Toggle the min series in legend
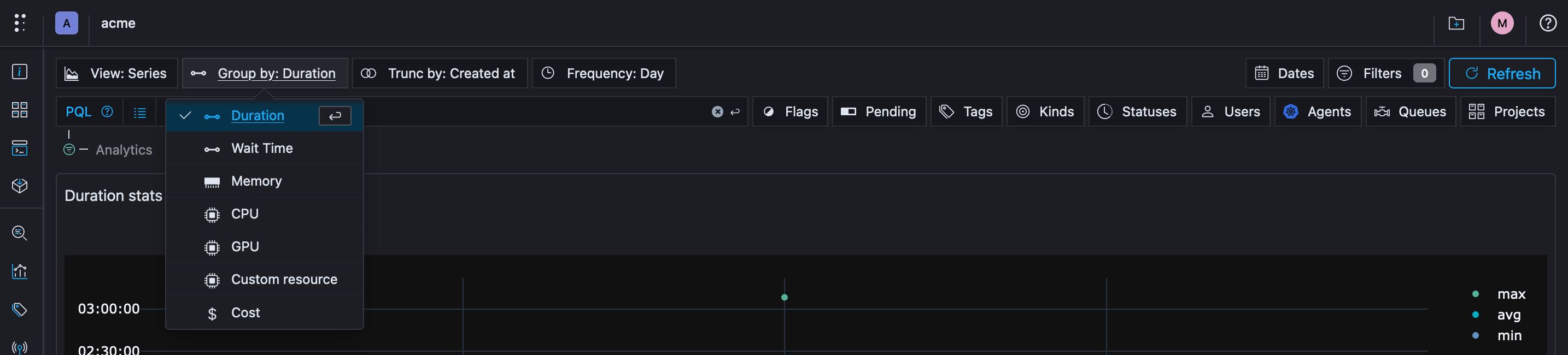 [x=1497, y=335]
